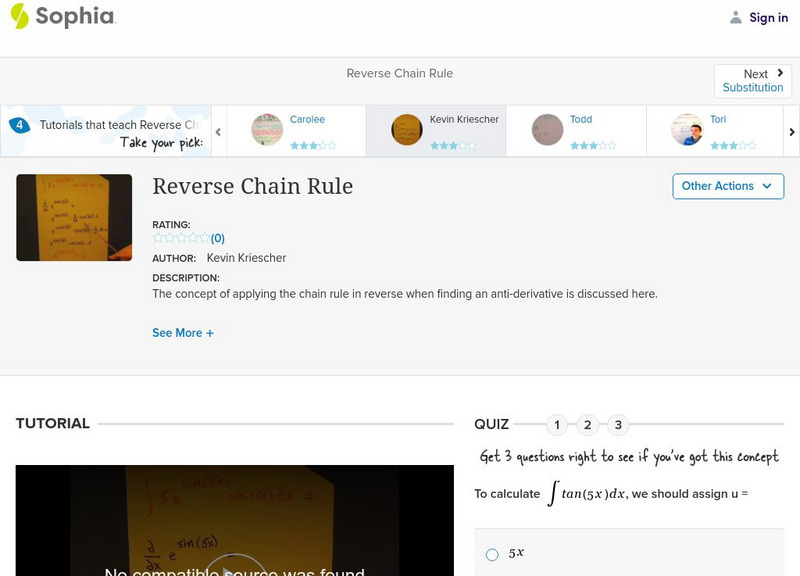Open Carolee's tutorial avatar
The height and width of the screenshot is (576, 800).
tap(266, 130)
